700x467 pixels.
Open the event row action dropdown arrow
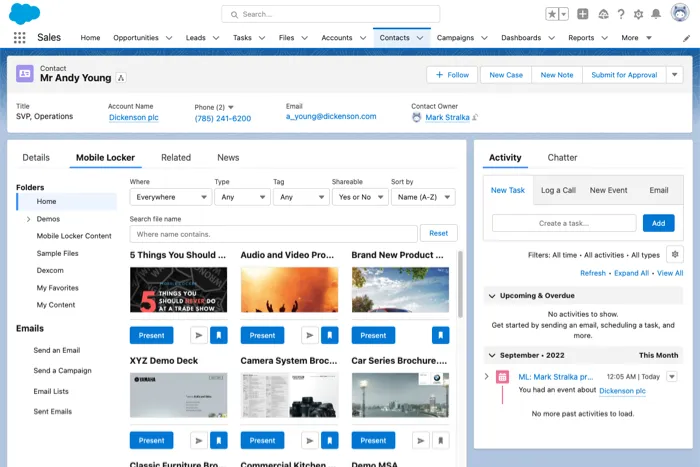pos(671,376)
